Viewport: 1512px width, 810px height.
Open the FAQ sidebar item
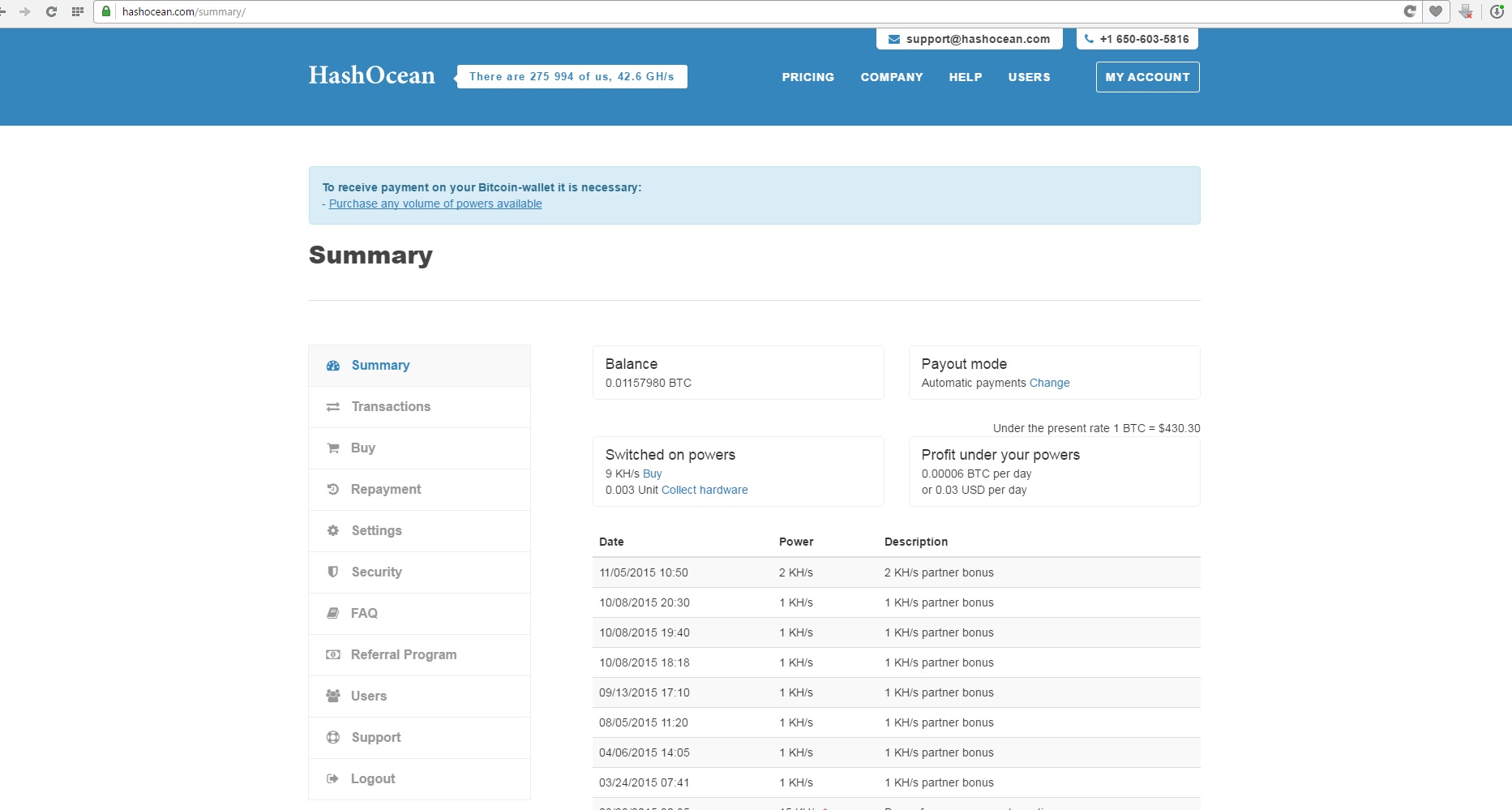coord(364,614)
